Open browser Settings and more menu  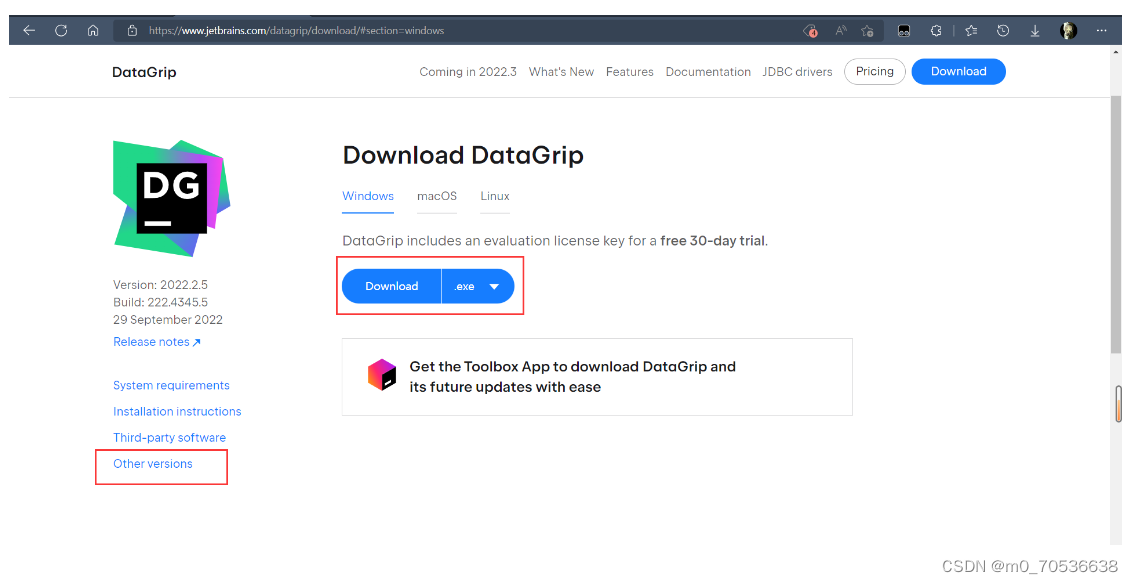click(x=1101, y=30)
